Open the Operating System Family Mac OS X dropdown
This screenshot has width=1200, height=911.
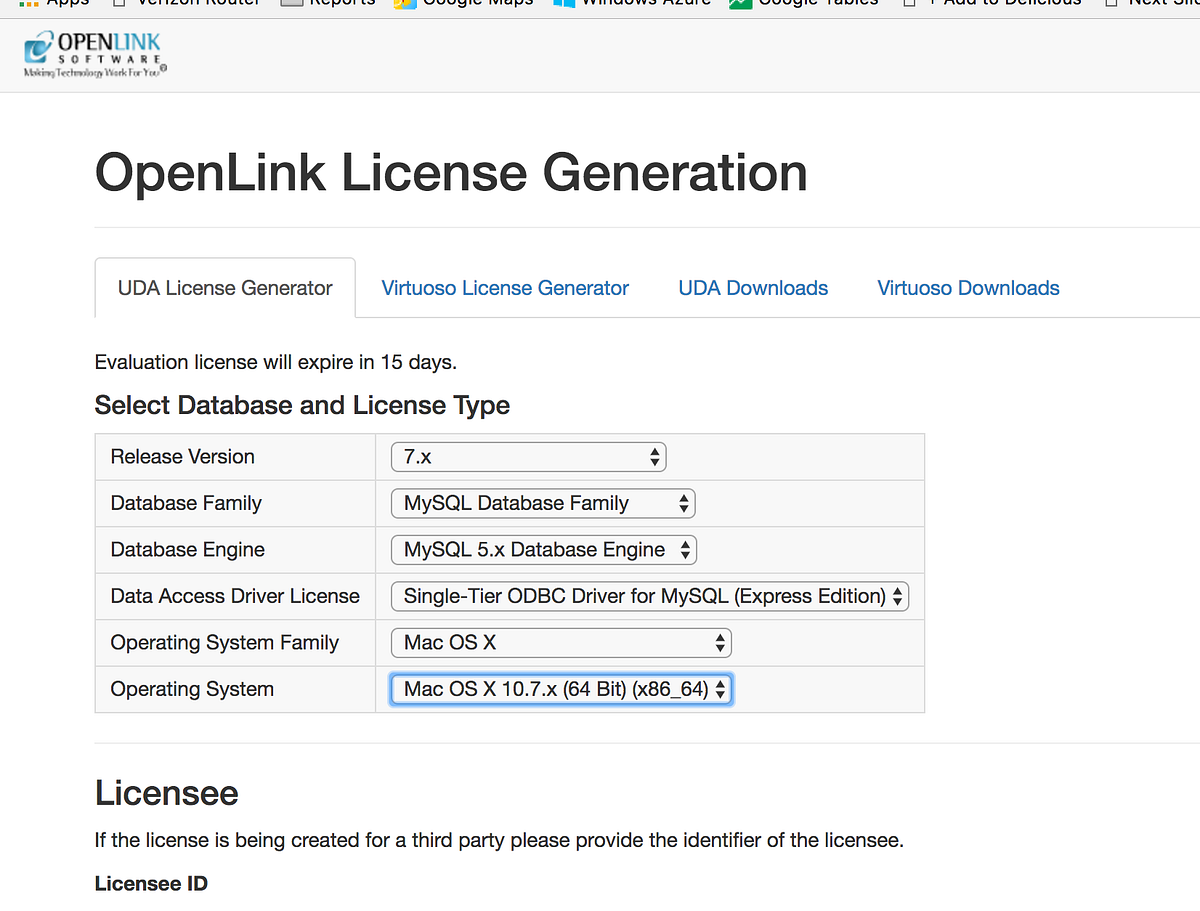click(561, 643)
